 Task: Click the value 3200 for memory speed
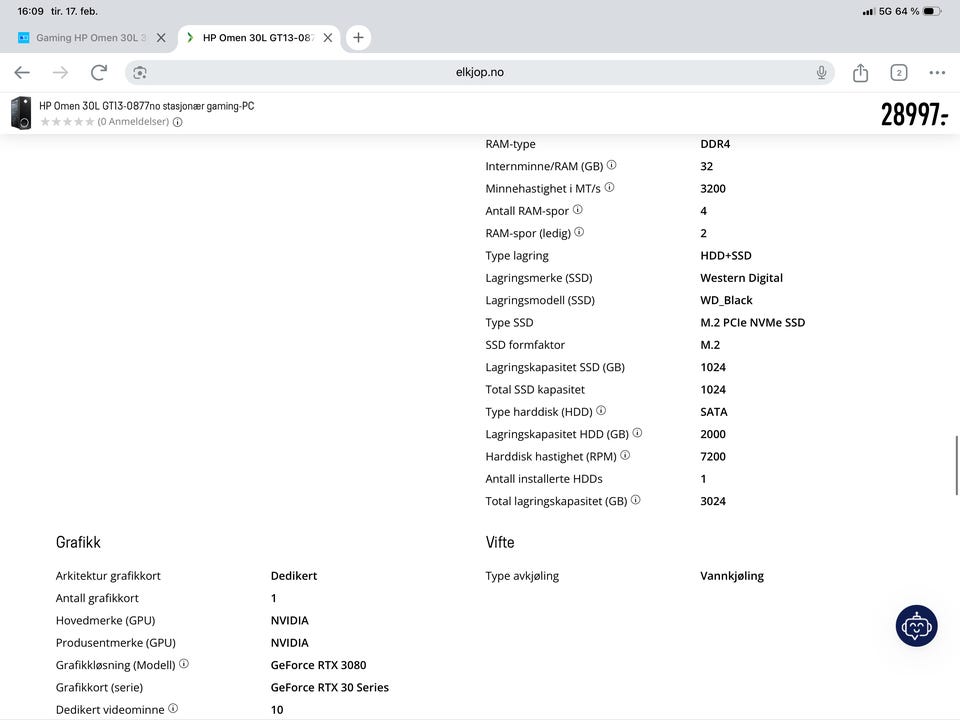click(713, 189)
